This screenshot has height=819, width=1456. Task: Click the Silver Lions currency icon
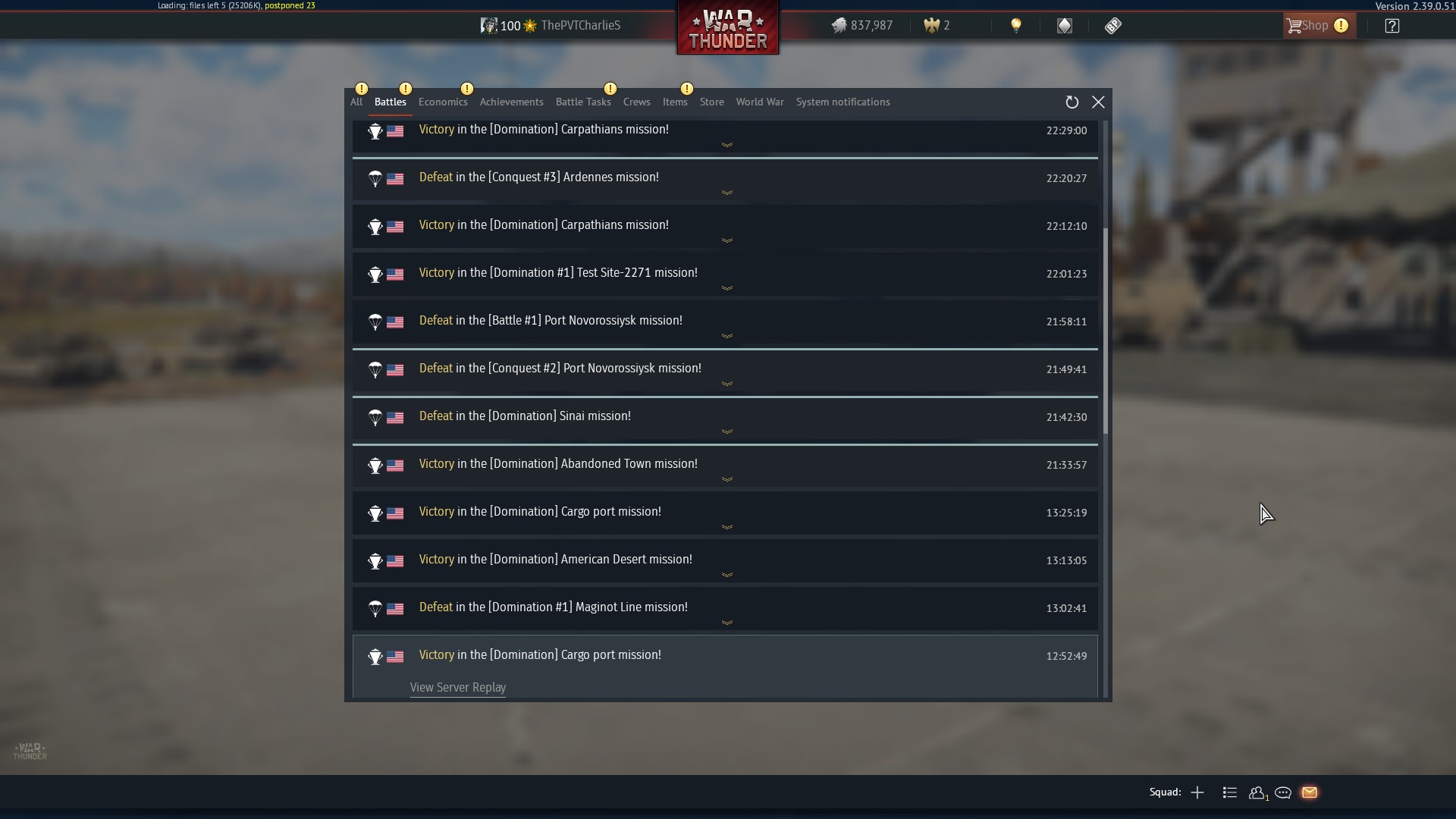tap(839, 26)
